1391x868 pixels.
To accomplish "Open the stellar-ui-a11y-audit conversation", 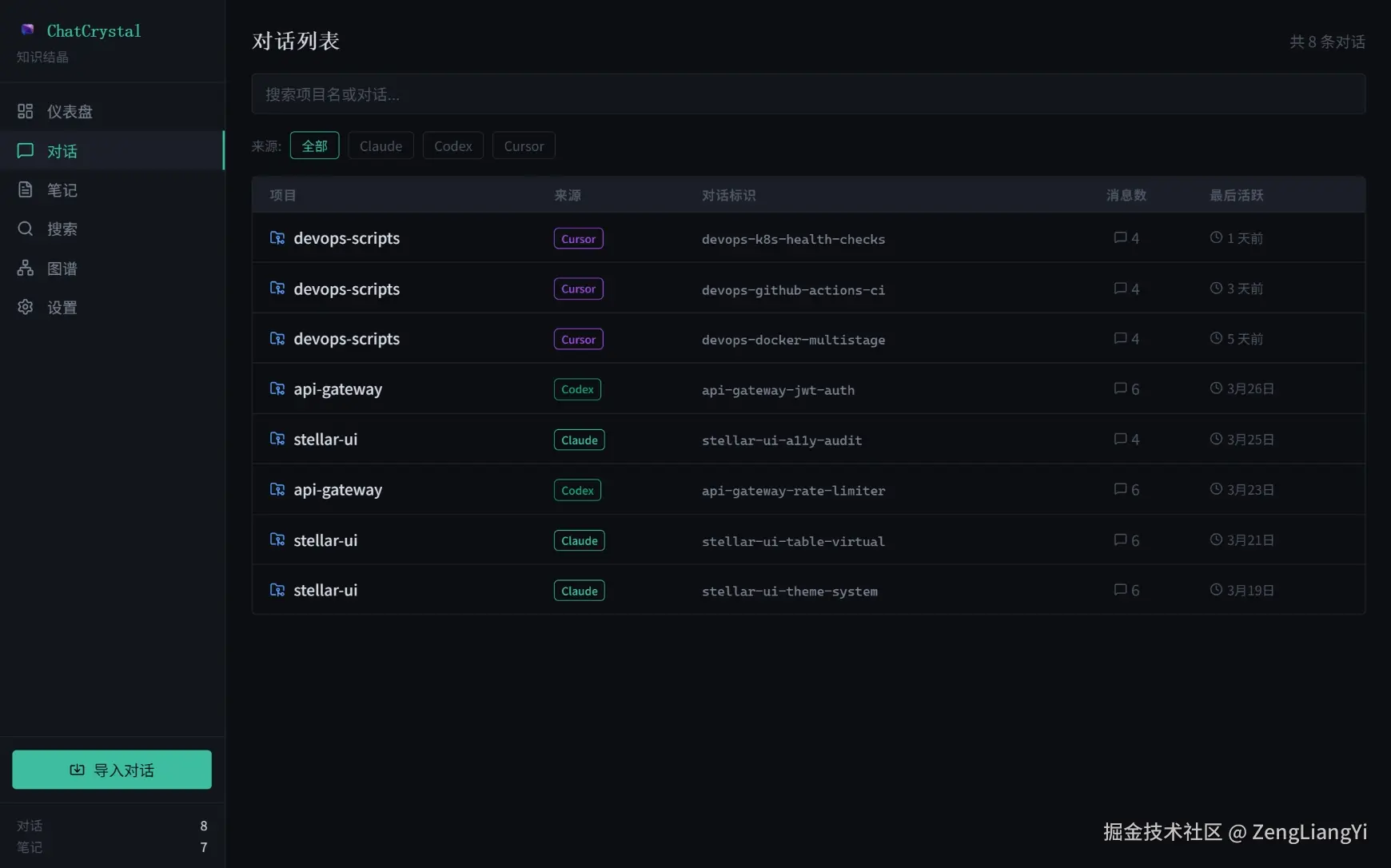I will [781, 440].
